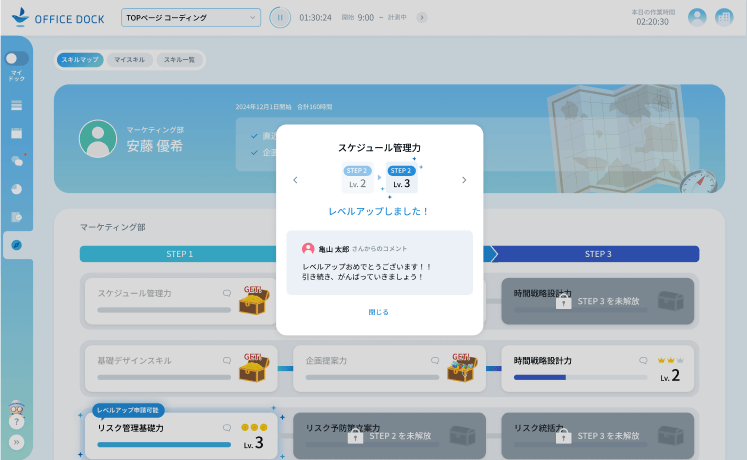
Task: Click the grey chest on リスク統括力 card
Action: (x=670, y=435)
